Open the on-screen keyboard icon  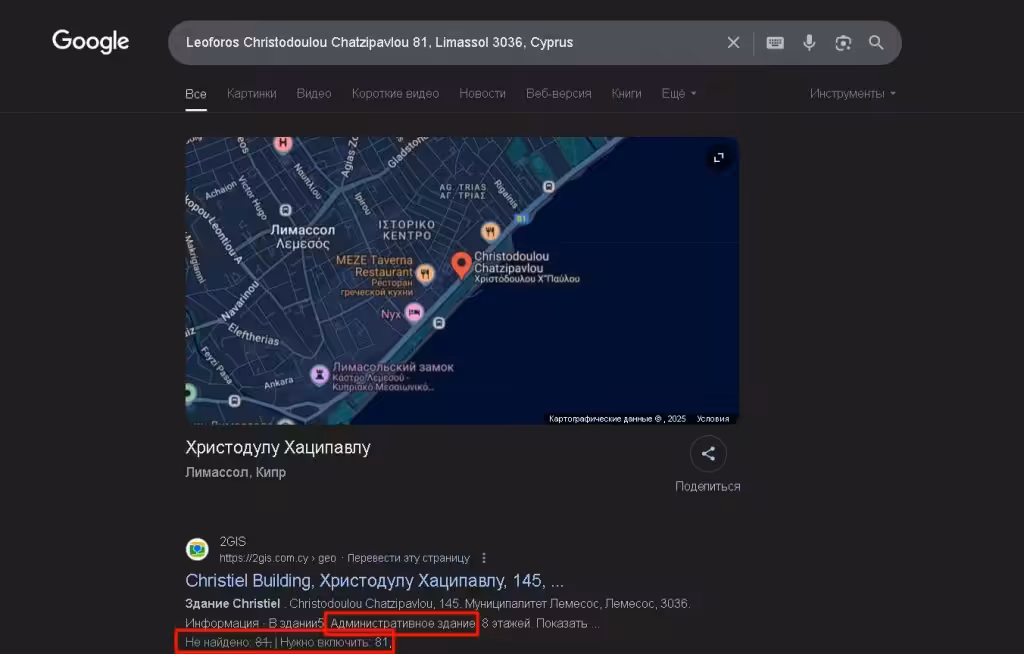[775, 42]
